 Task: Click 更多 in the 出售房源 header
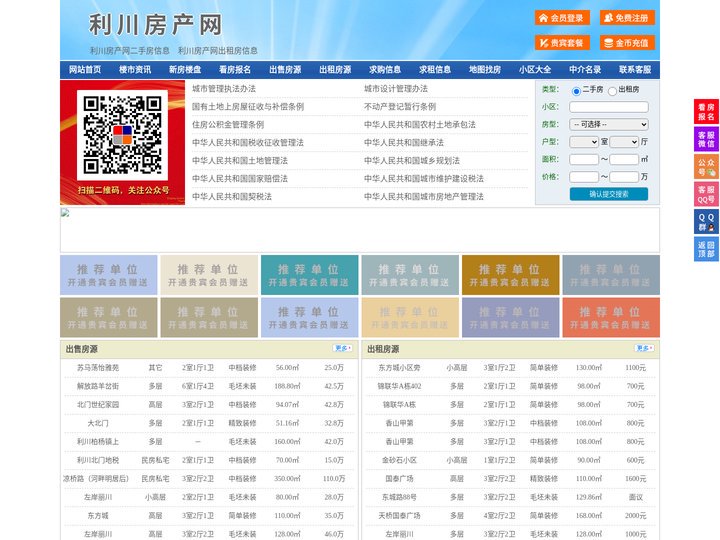tap(343, 349)
